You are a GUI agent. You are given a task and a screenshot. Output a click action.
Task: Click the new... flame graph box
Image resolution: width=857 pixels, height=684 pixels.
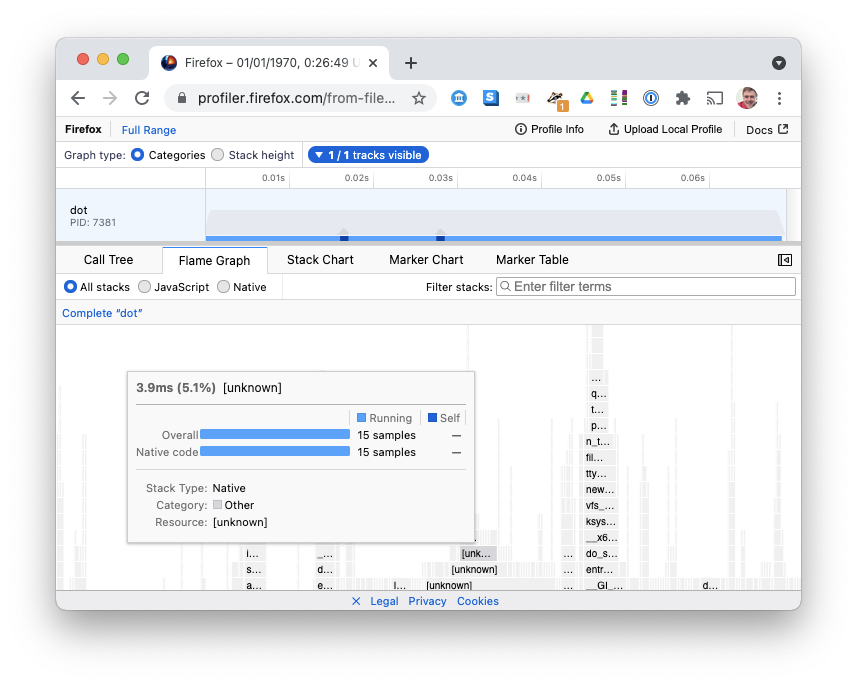pyautogui.click(x=600, y=490)
